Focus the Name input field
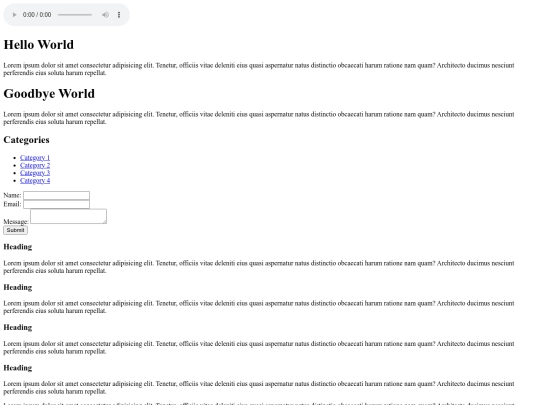540x405 pixels. pos(56,195)
